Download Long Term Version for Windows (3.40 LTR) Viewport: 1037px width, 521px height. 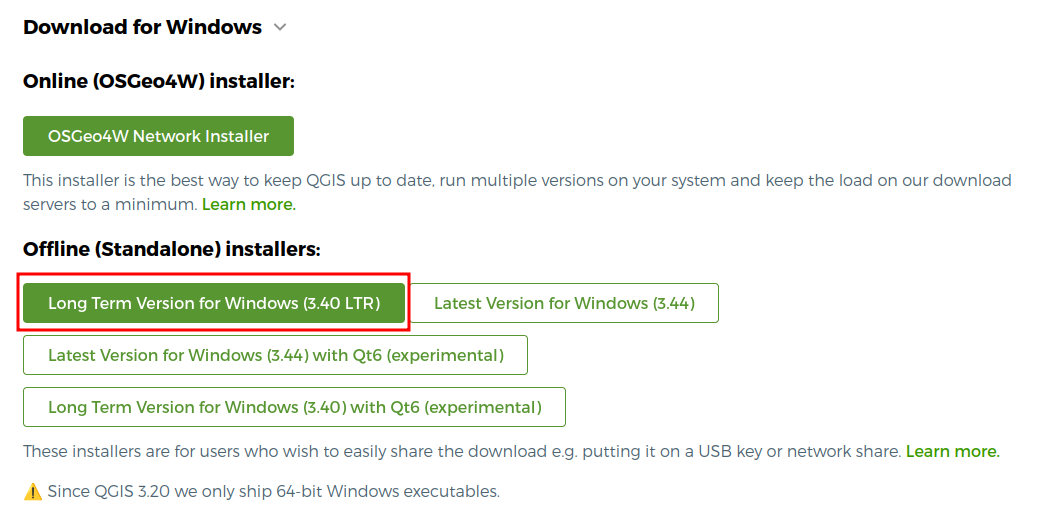coord(214,303)
